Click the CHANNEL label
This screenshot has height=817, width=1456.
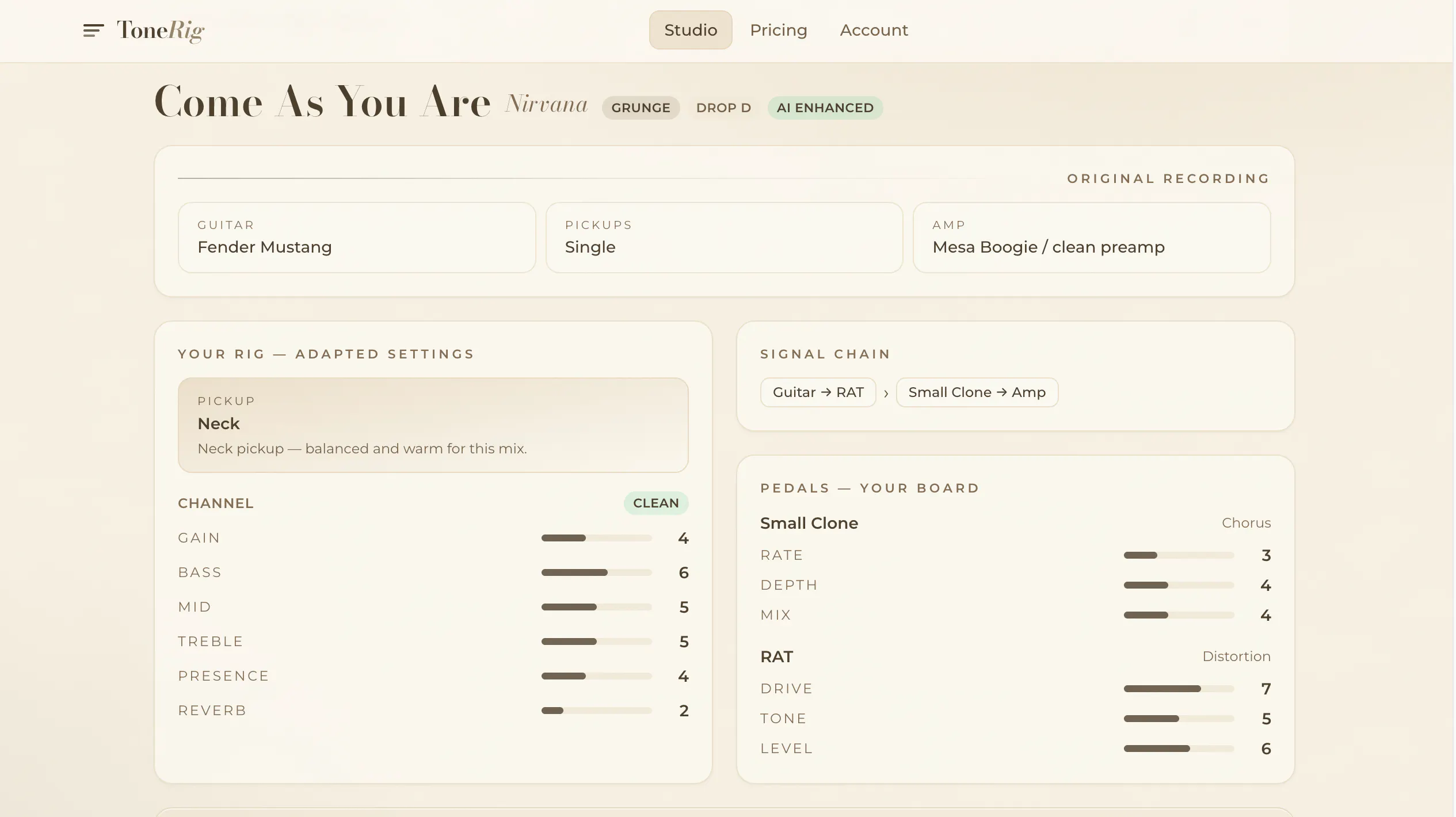(x=216, y=503)
